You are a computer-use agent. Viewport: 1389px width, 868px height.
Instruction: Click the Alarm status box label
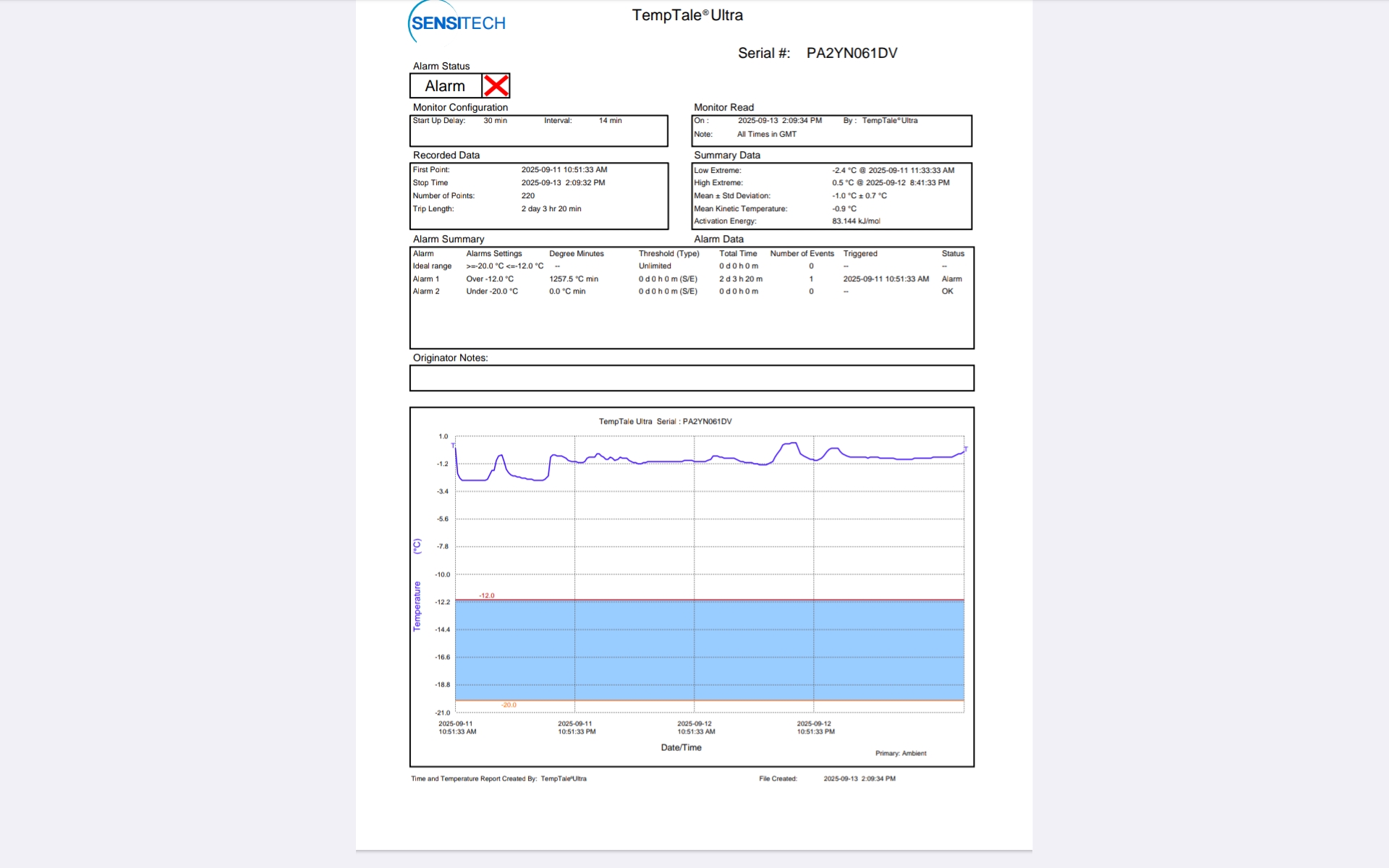tap(445, 86)
